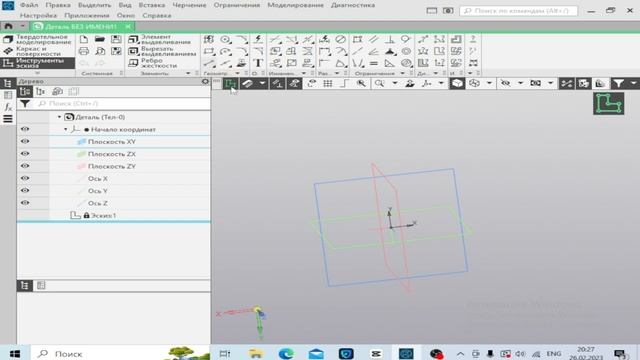Open the Моделирование menu
Image resolution: width=640 pixels, height=360 pixels.
(x=296, y=5)
